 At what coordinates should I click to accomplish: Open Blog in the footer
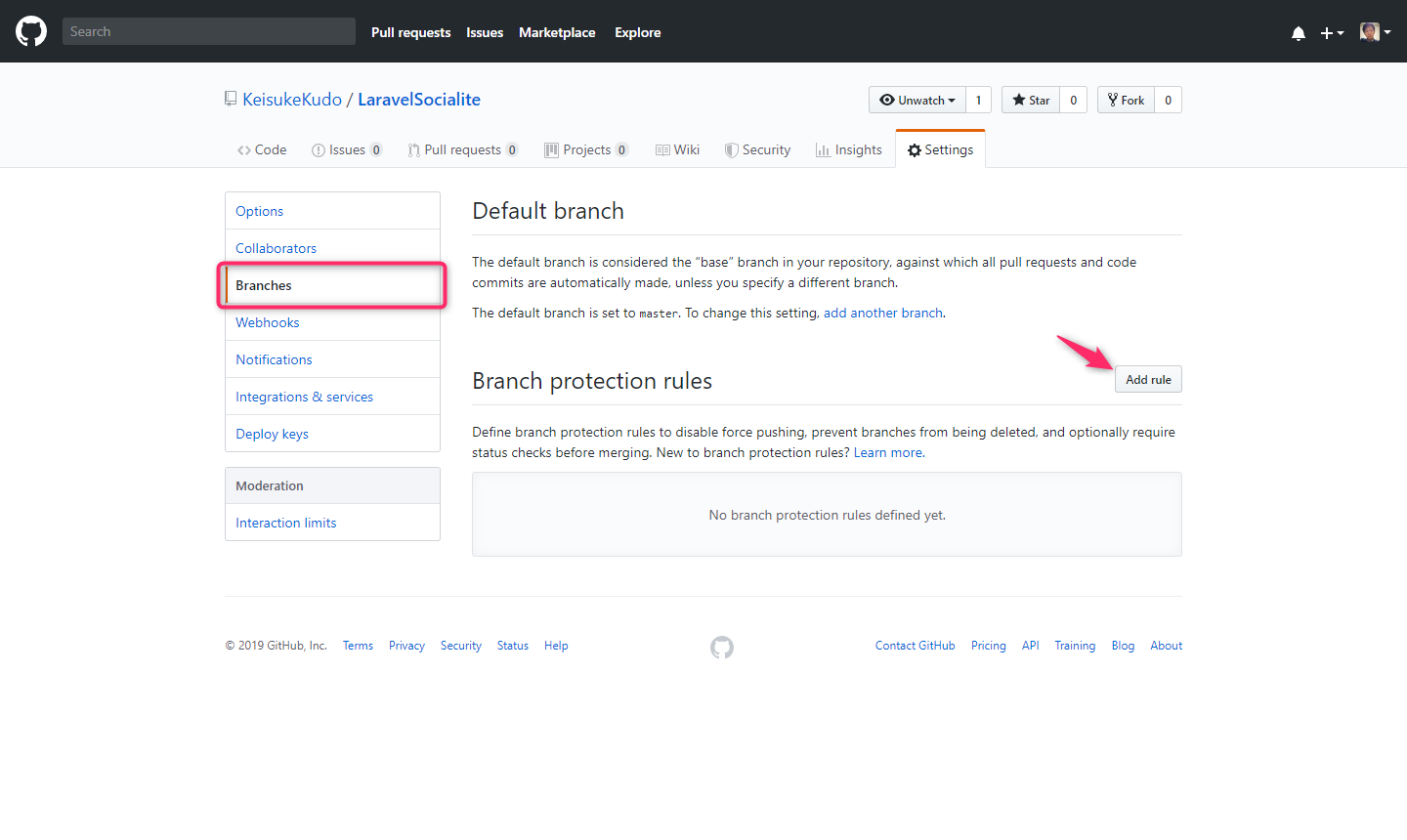[x=1123, y=646]
